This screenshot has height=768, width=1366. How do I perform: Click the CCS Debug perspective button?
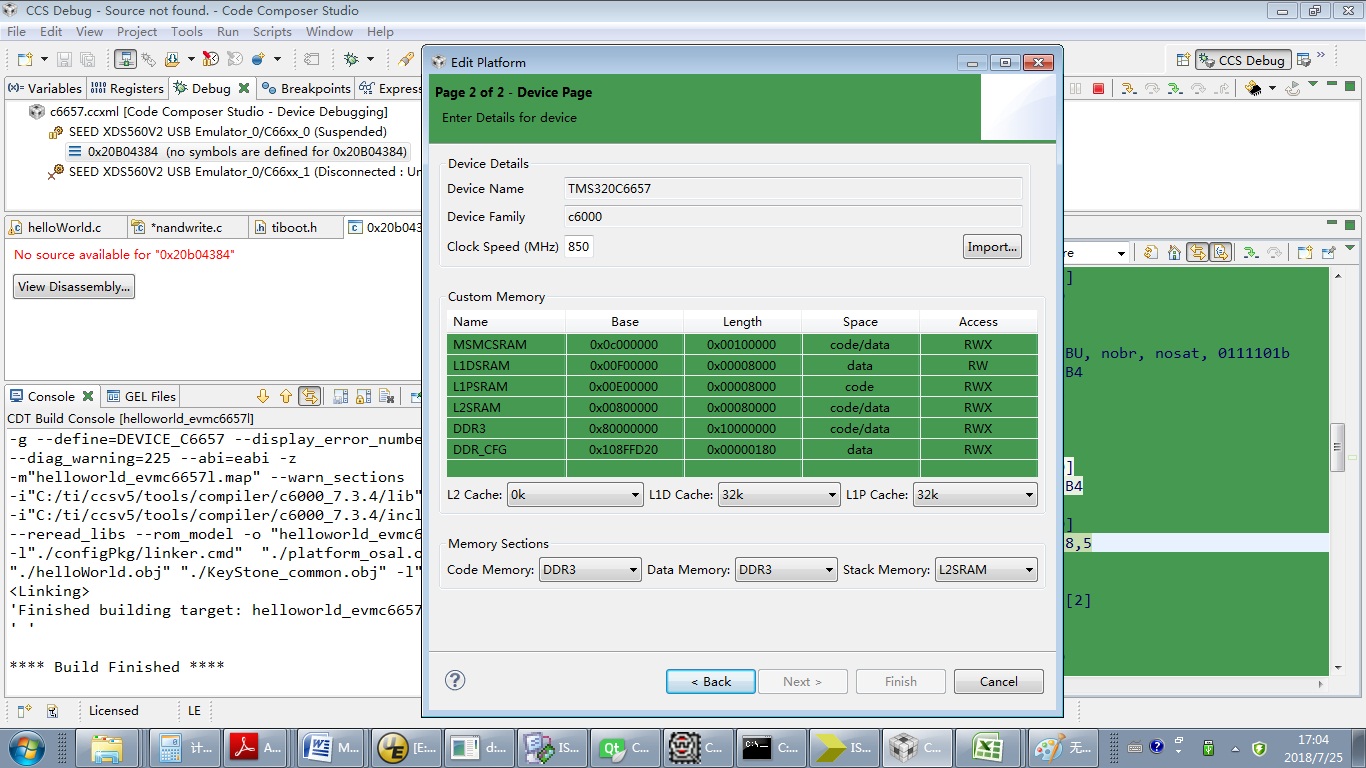[1243, 60]
